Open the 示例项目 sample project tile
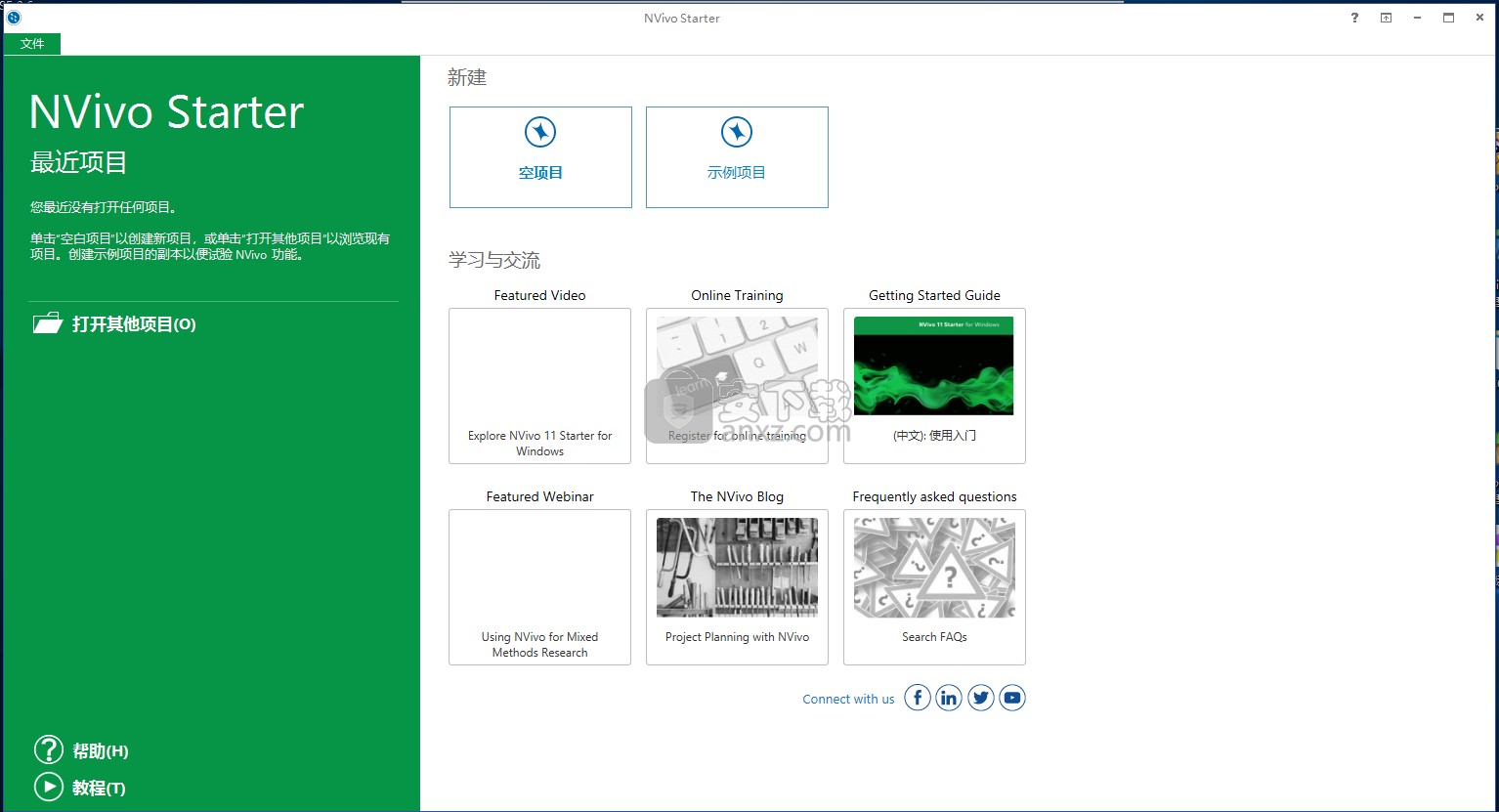 [x=737, y=157]
